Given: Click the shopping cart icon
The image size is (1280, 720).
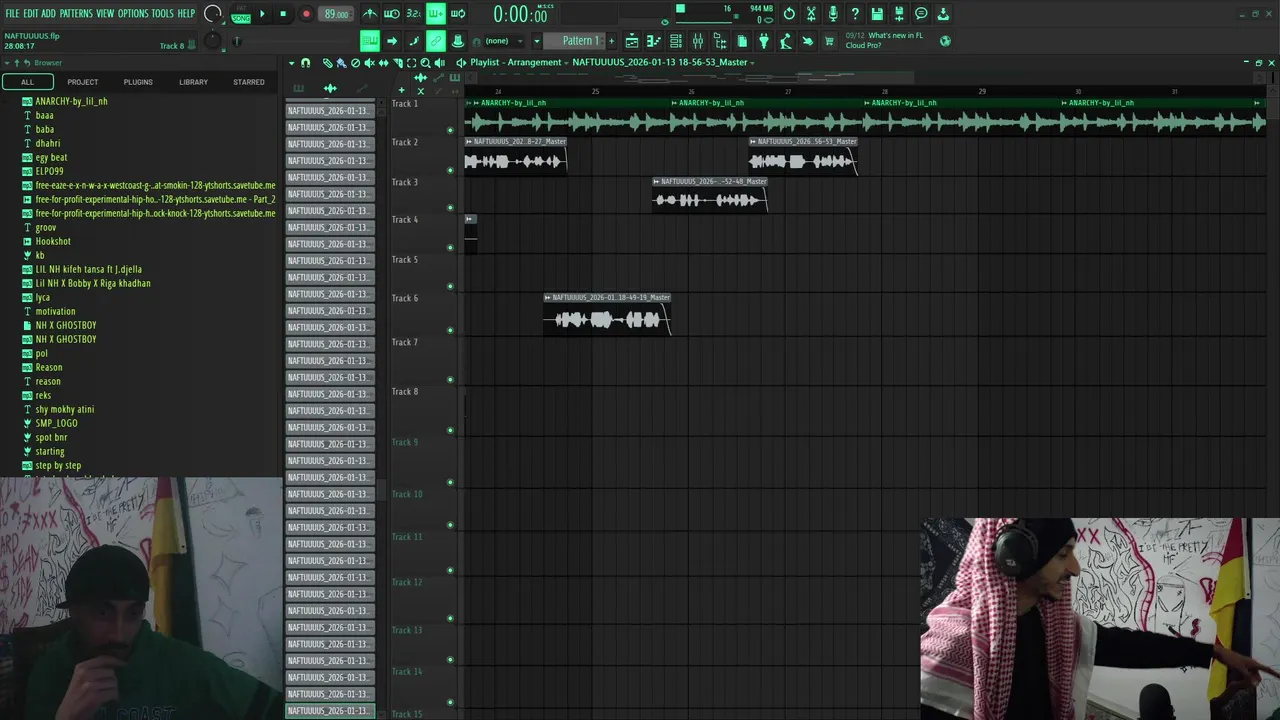Looking at the screenshot, I should [829, 41].
